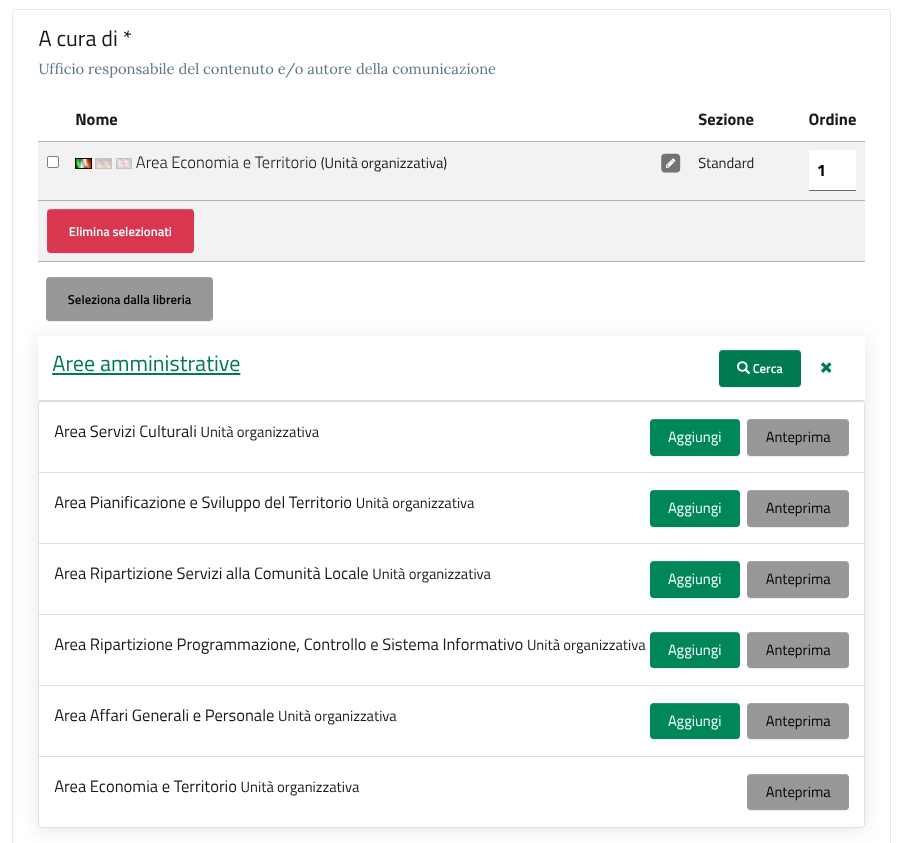Viewport: 906px width, 843px height.
Task: Preview Area Pianificazione e Sviluppo del Territorio
Action: 797,508
